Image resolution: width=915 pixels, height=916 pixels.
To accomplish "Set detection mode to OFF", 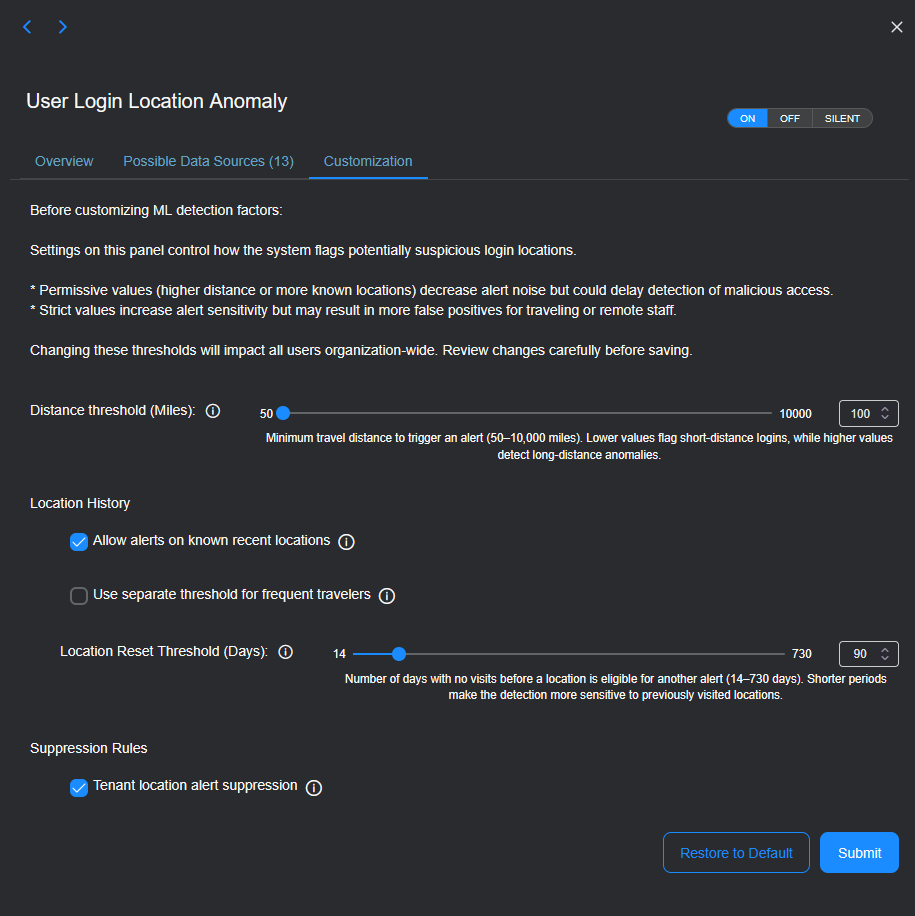I will pyautogui.click(x=790, y=118).
